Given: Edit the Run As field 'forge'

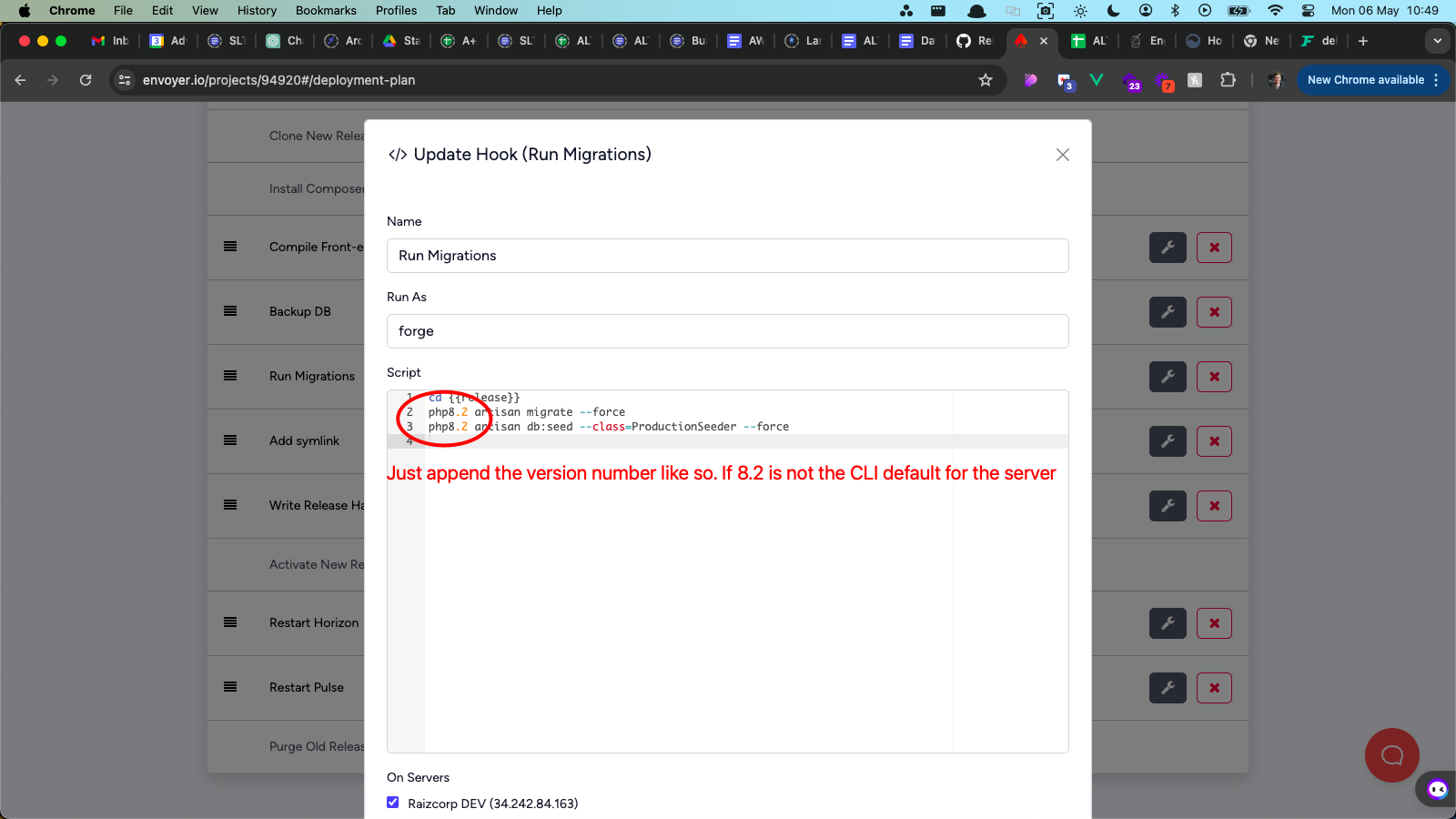Looking at the screenshot, I should click(x=727, y=331).
